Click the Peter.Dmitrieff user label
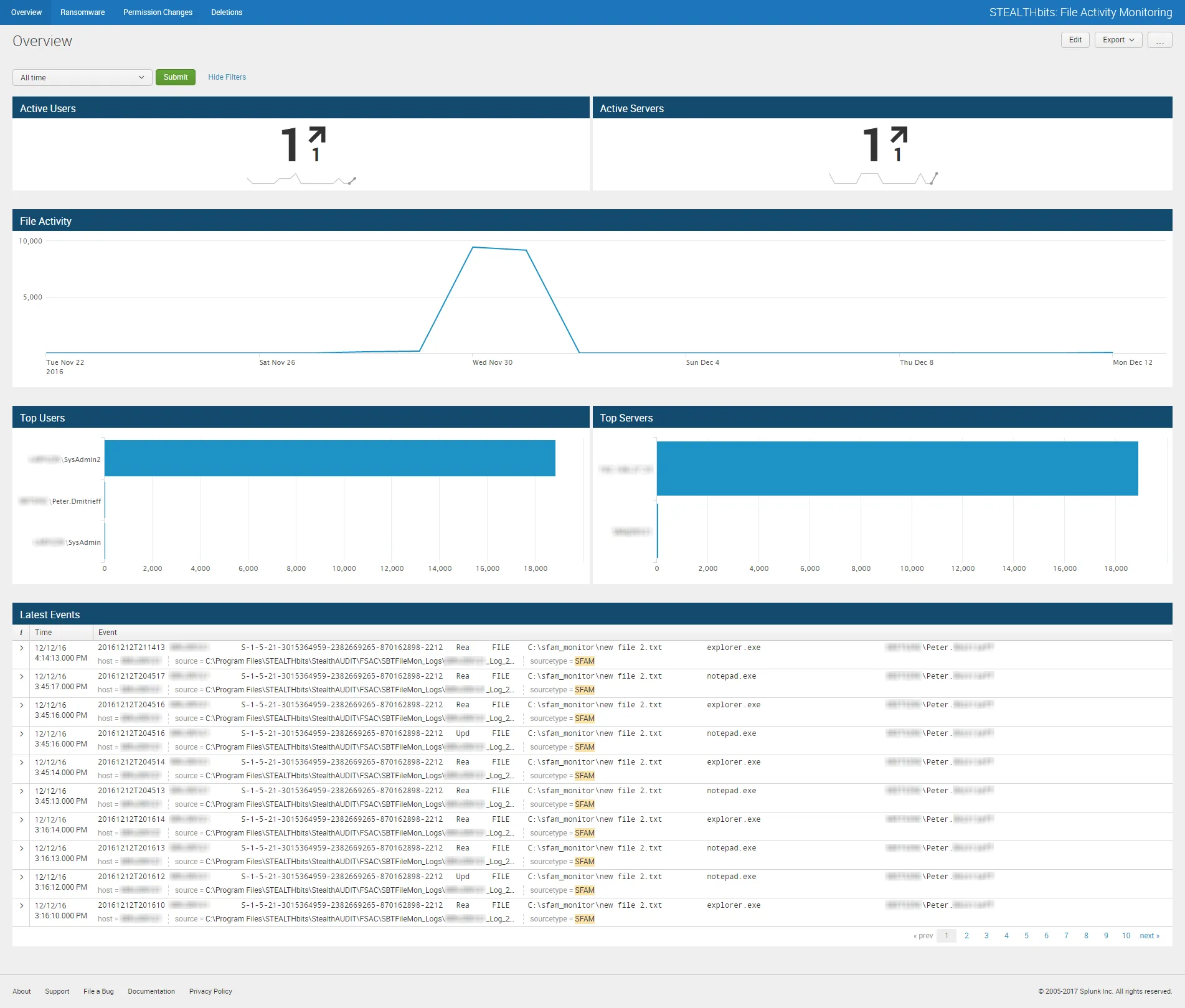 [x=60, y=501]
